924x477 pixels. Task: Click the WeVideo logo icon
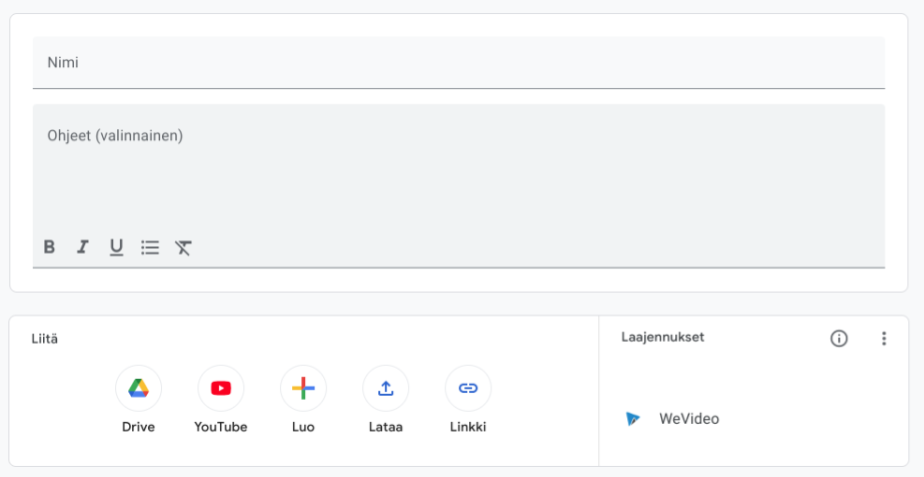(x=633, y=419)
